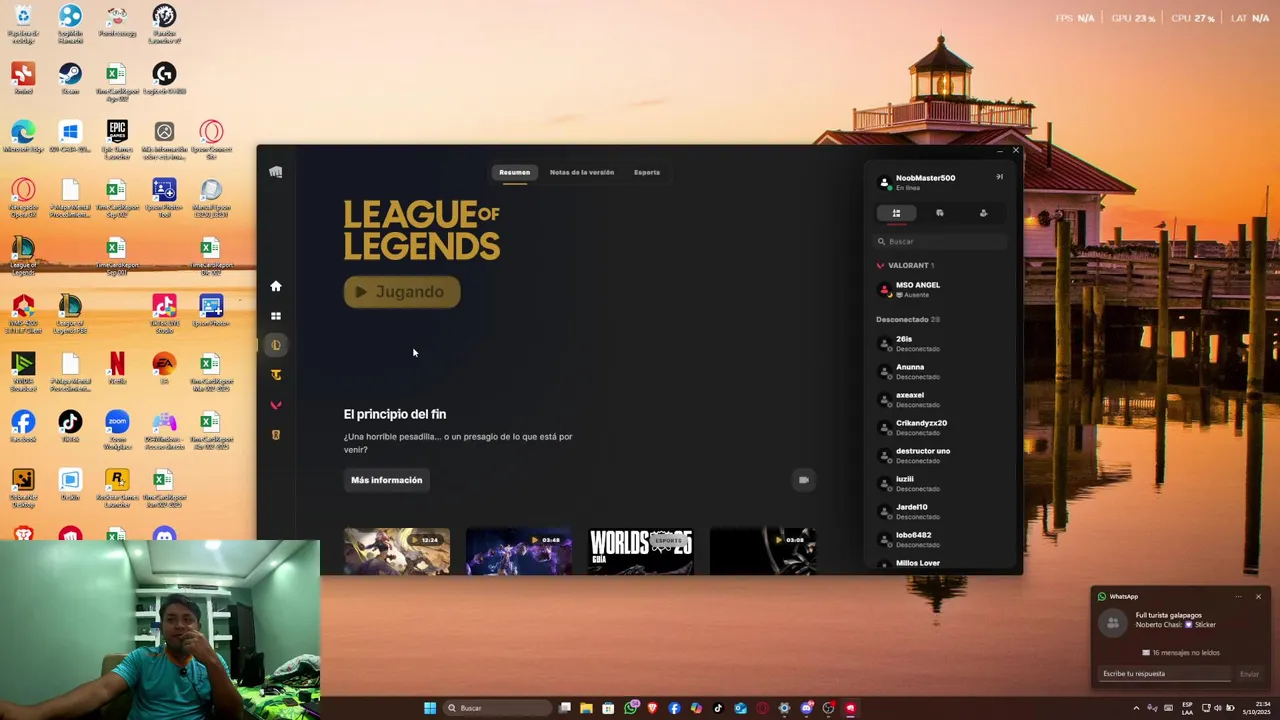
Task: Open the EA app desktop shortcut
Action: (164, 367)
